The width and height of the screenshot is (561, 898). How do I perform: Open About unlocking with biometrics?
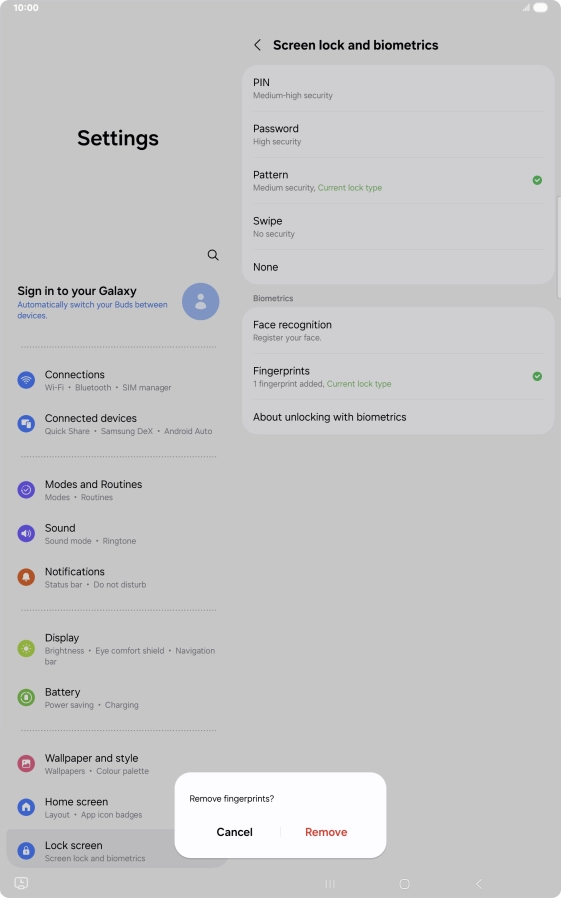click(398, 417)
